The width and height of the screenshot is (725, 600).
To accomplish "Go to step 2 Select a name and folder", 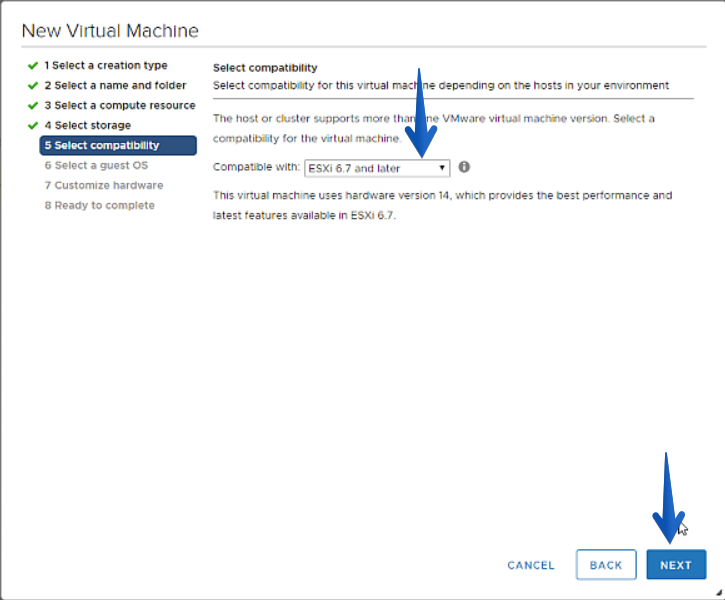I will [x=115, y=86].
